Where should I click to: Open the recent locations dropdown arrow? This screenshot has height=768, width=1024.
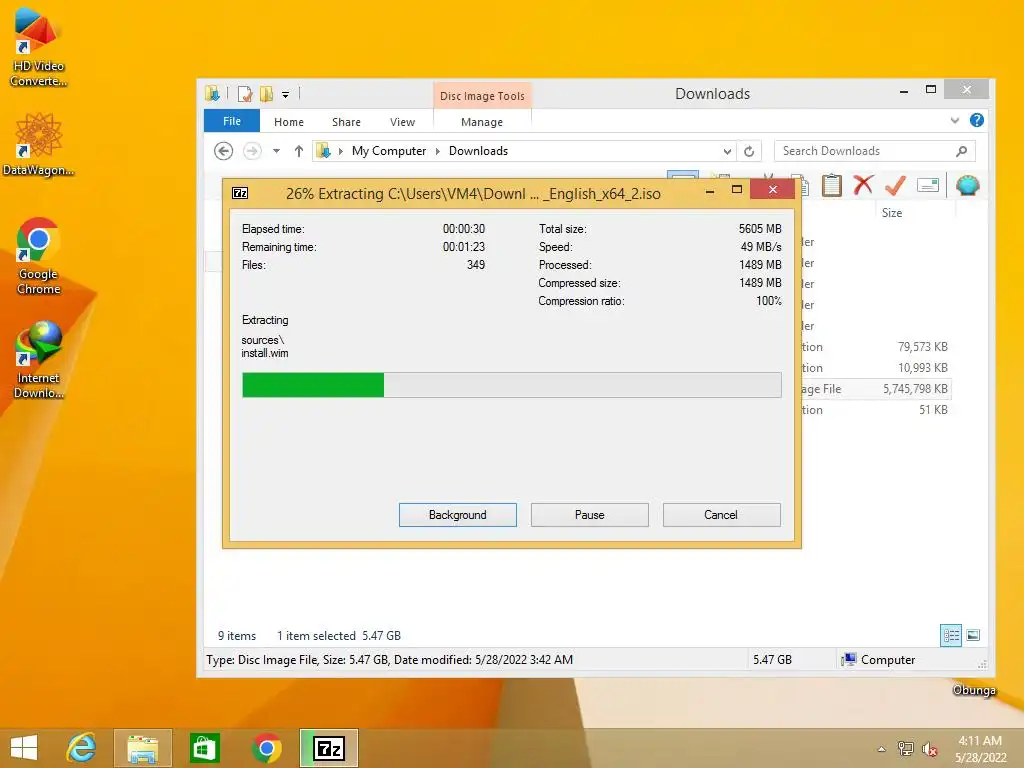tap(276, 151)
